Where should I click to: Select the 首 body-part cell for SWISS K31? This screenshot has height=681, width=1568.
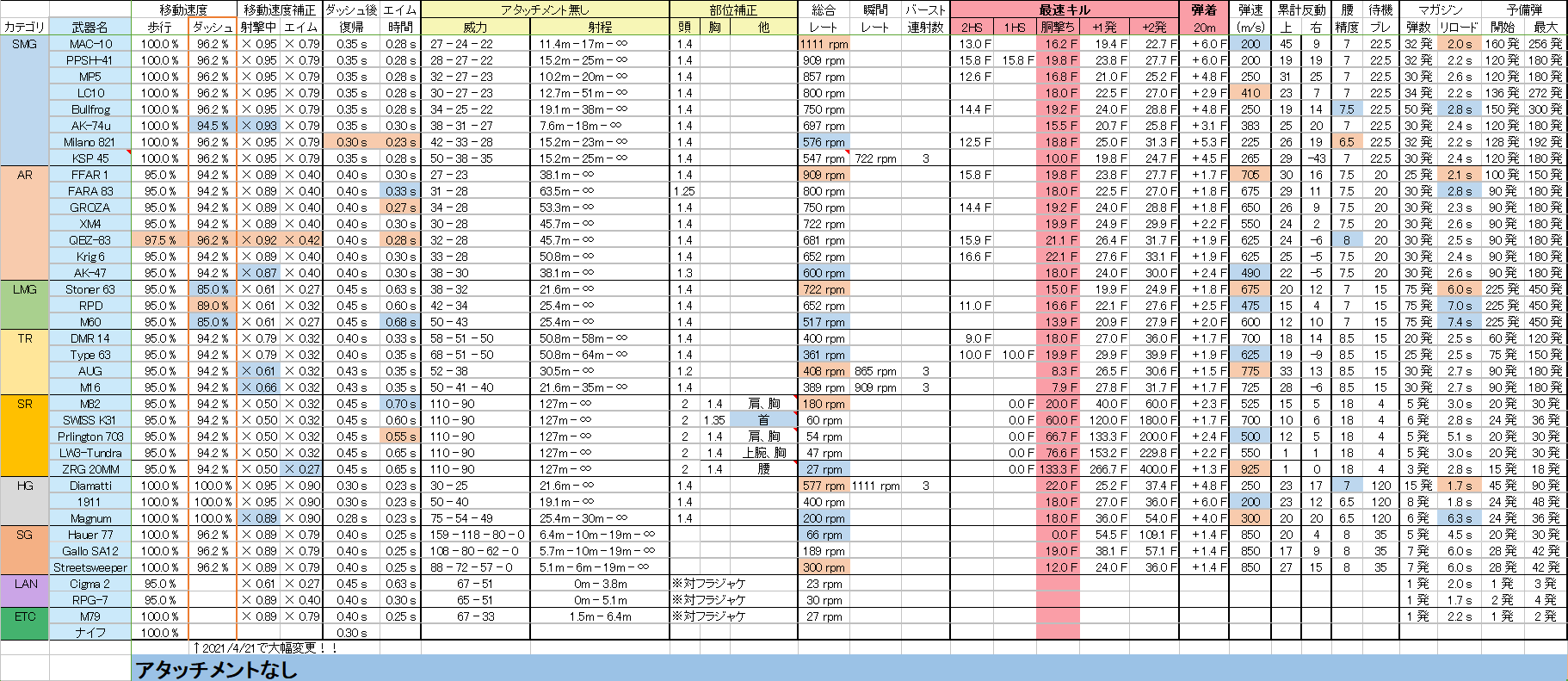point(763,420)
